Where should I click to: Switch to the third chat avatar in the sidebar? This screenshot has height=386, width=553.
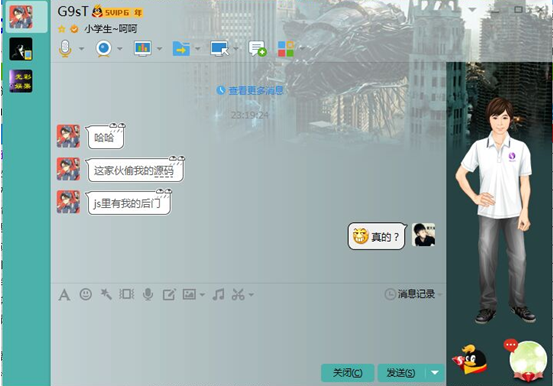(x=21, y=81)
